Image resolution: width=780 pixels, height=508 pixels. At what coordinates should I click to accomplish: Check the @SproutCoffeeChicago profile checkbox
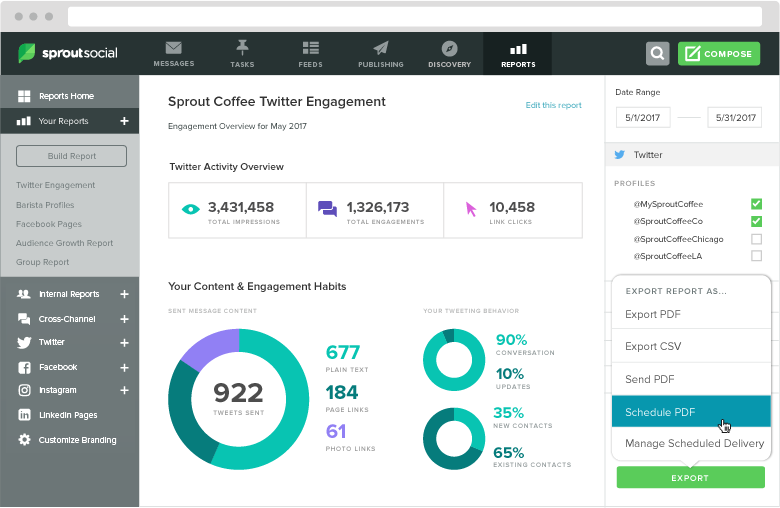pyautogui.click(x=756, y=239)
